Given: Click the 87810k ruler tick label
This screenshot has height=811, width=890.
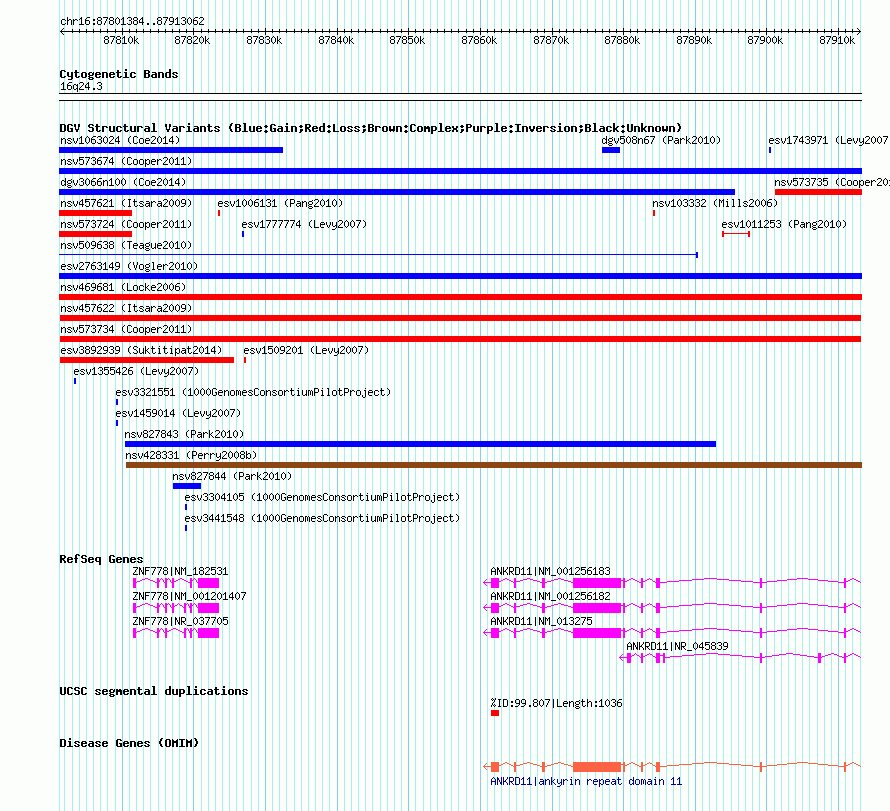Looking at the screenshot, I should (121, 40).
